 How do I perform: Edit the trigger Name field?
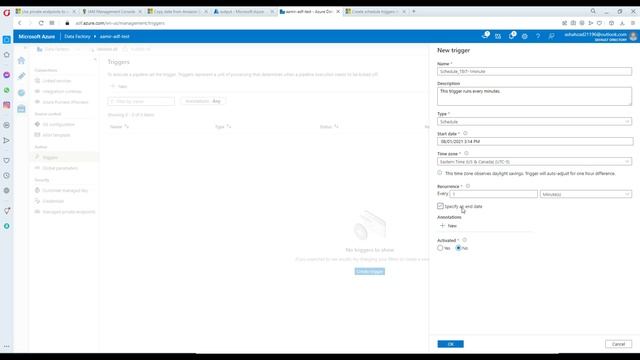pyautogui.click(x=534, y=71)
